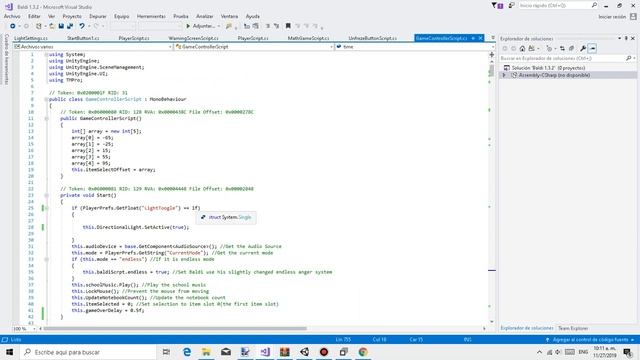The height and width of the screenshot is (360, 640).
Task: Expand the Assembly-CSharp project node
Action: [x=504, y=75]
